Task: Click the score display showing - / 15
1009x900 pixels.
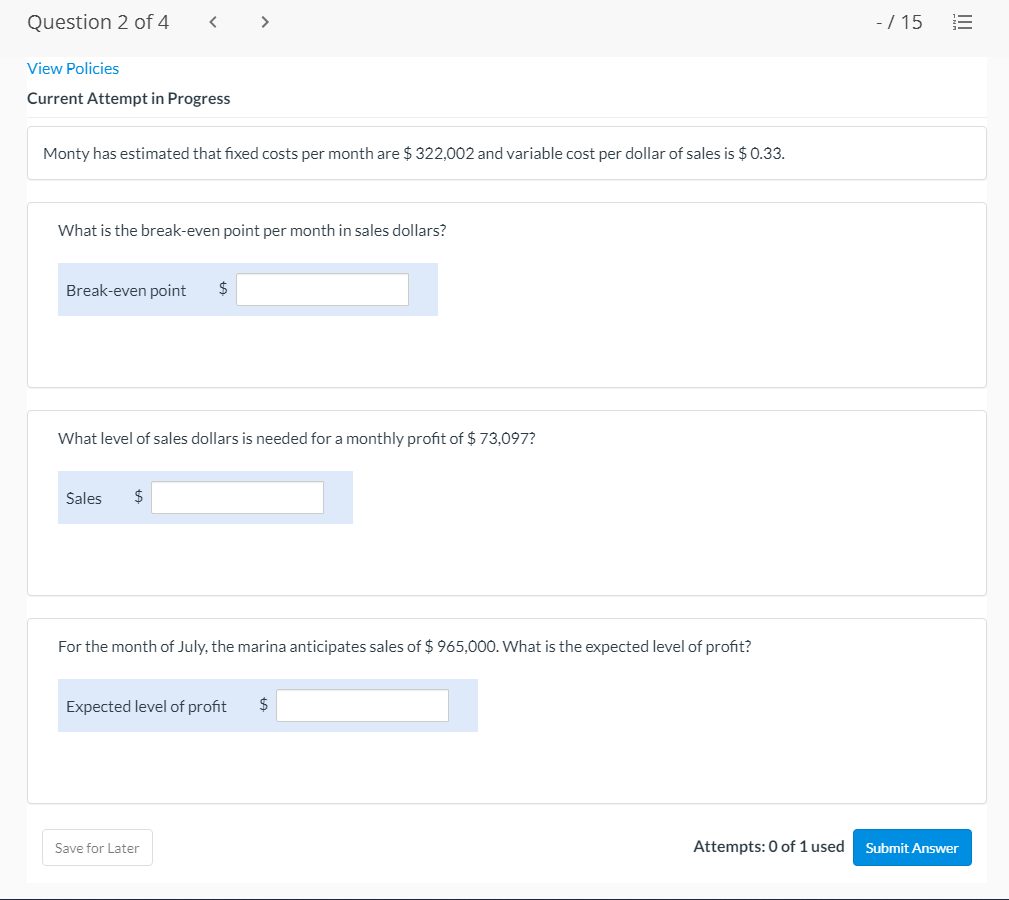Action: tap(899, 21)
